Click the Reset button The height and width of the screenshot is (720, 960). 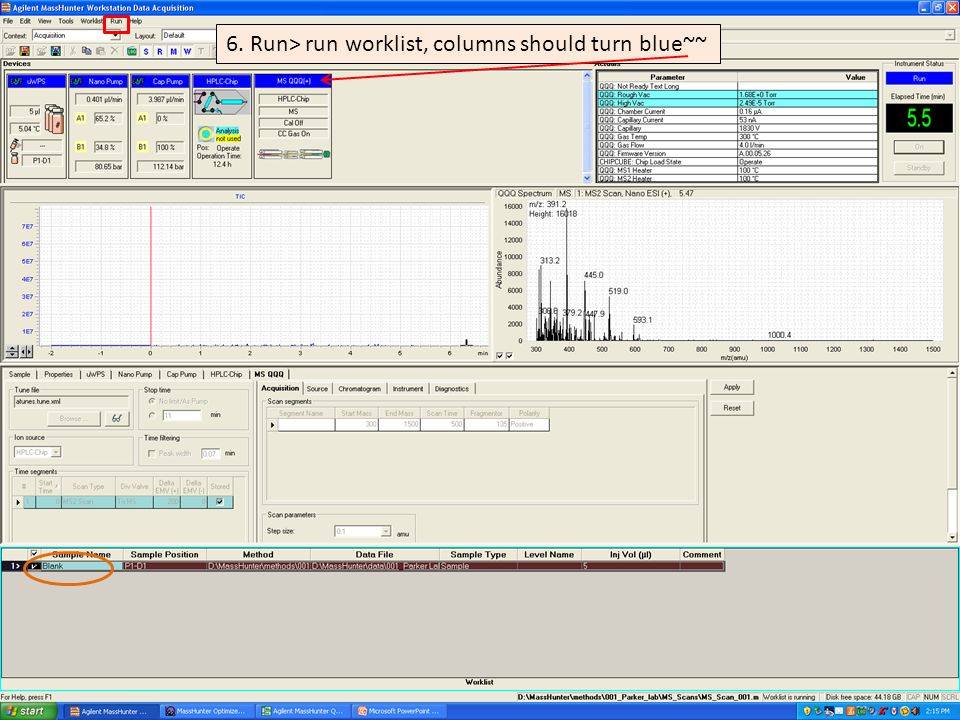pyautogui.click(x=732, y=408)
